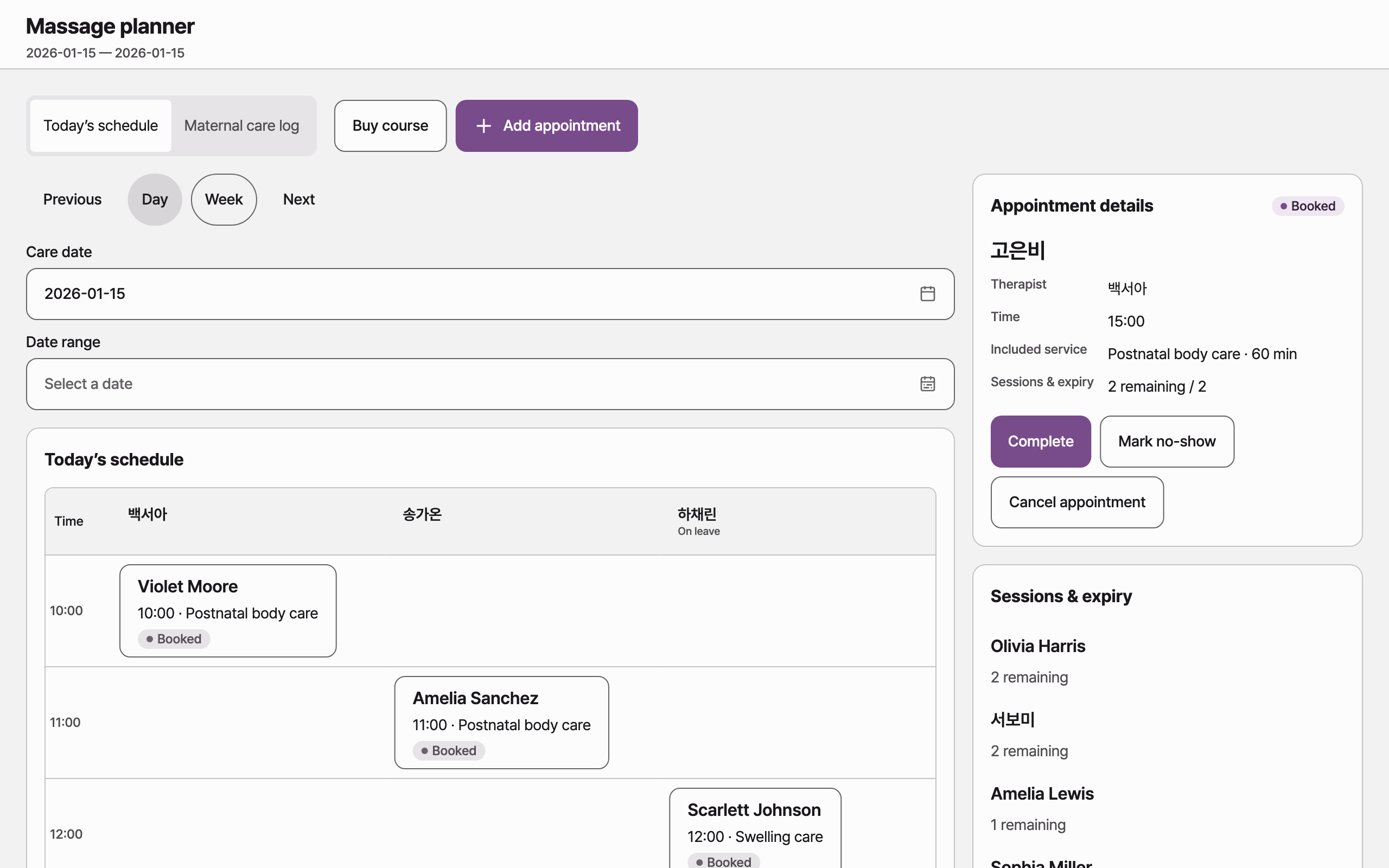Cancel the appointment

pyautogui.click(x=1077, y=502)
